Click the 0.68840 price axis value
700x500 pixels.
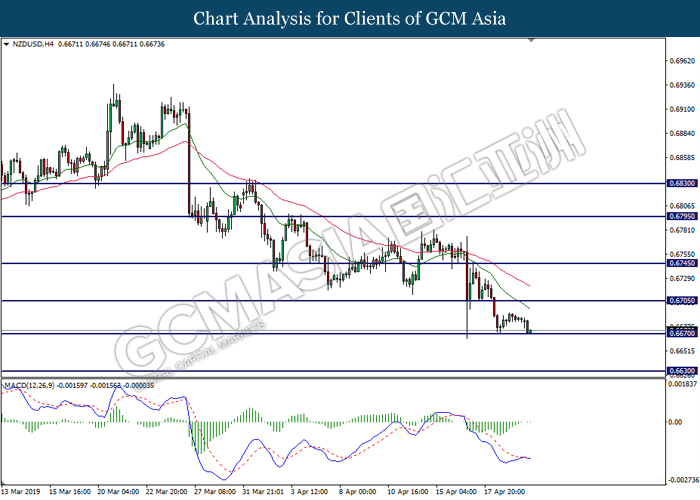pyautogui.click(x=682, y=133)
